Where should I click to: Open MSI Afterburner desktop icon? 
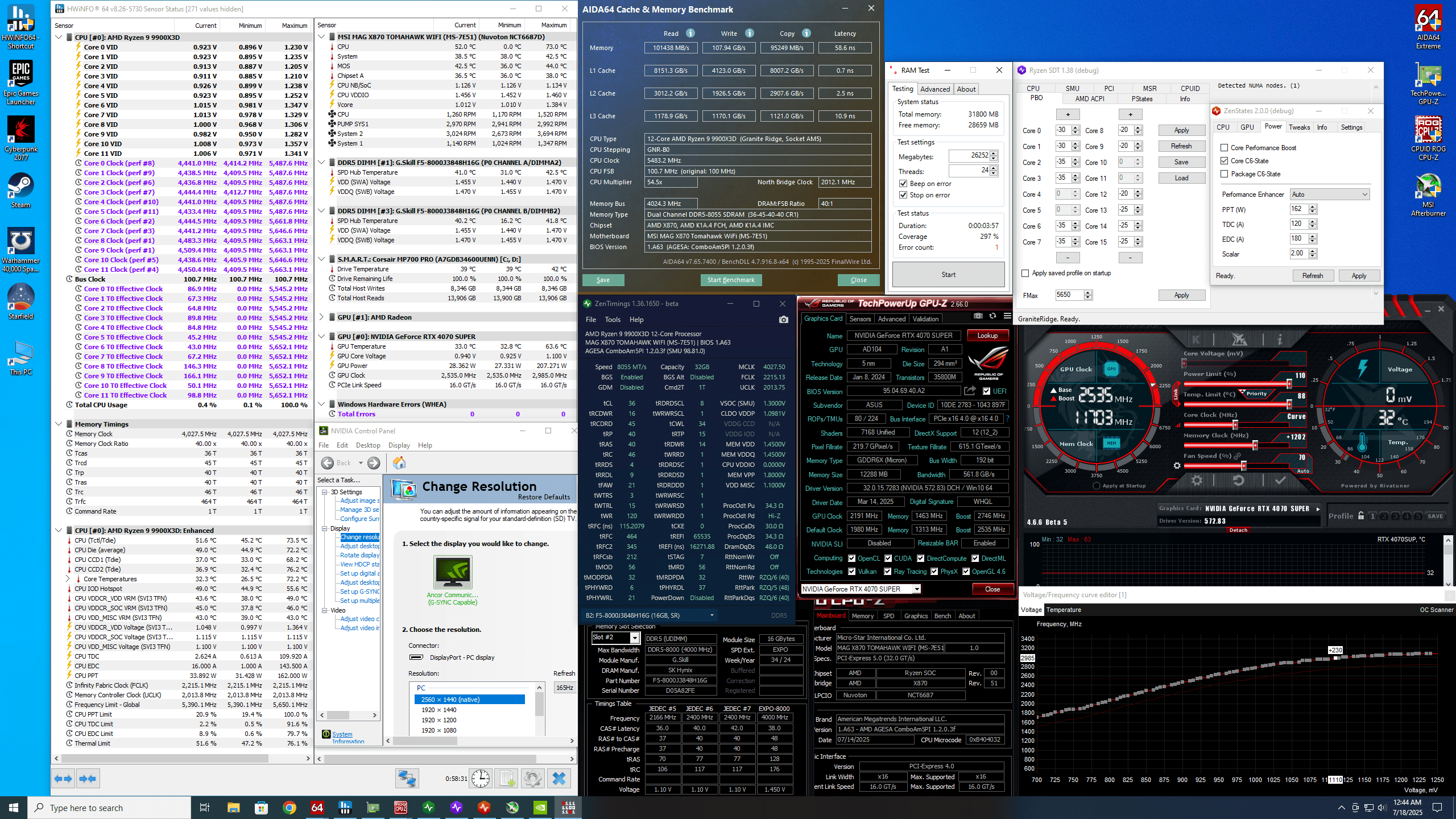pos(1428,195)
